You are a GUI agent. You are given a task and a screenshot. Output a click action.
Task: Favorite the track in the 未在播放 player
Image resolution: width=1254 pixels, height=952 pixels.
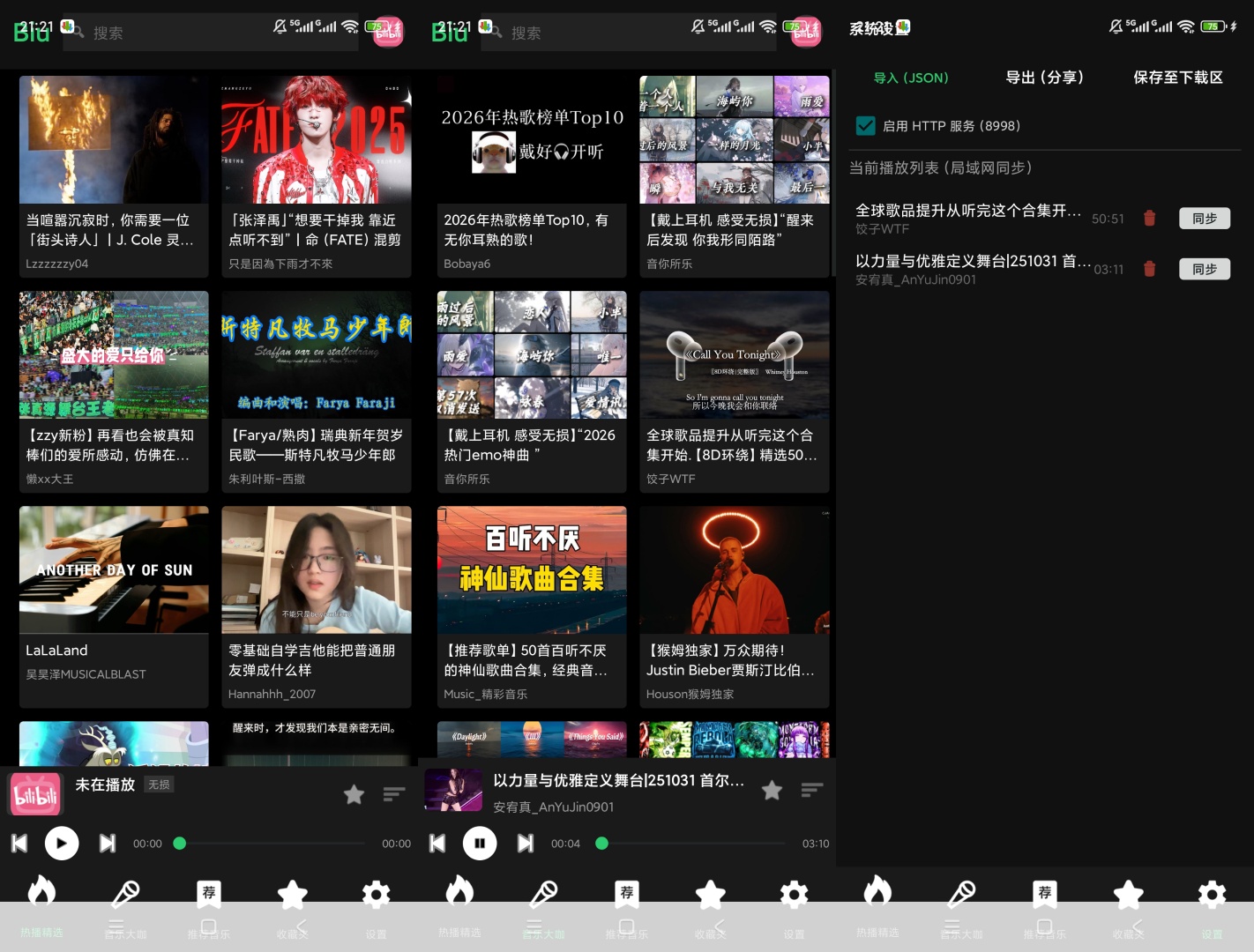click(354, 794)
